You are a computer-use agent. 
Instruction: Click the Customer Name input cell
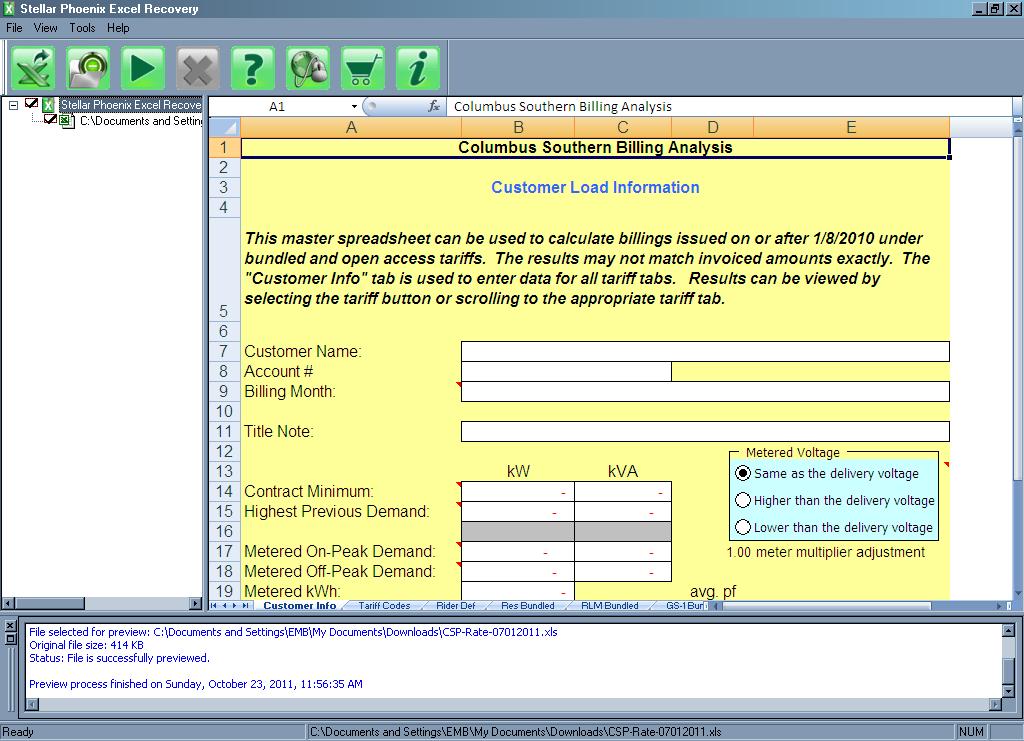pyautogui.click(x=705, y=351)
